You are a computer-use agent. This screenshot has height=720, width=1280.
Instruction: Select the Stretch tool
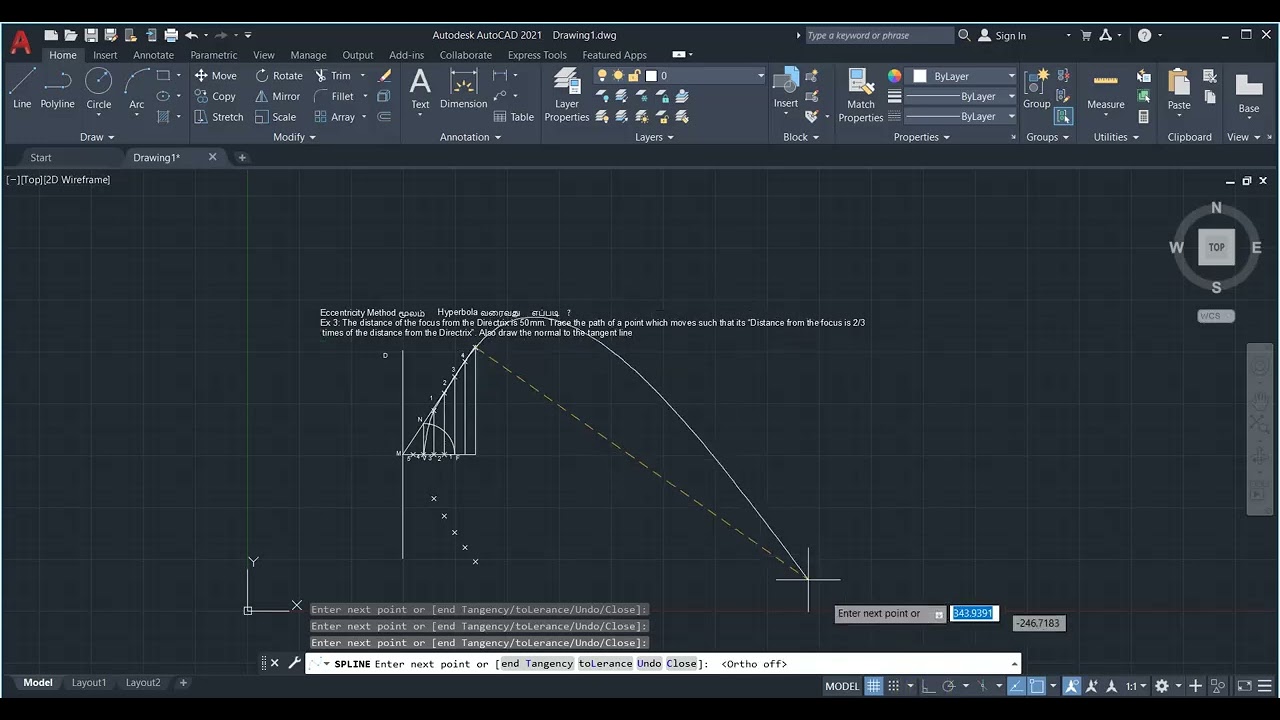click(x=218, y=117)
